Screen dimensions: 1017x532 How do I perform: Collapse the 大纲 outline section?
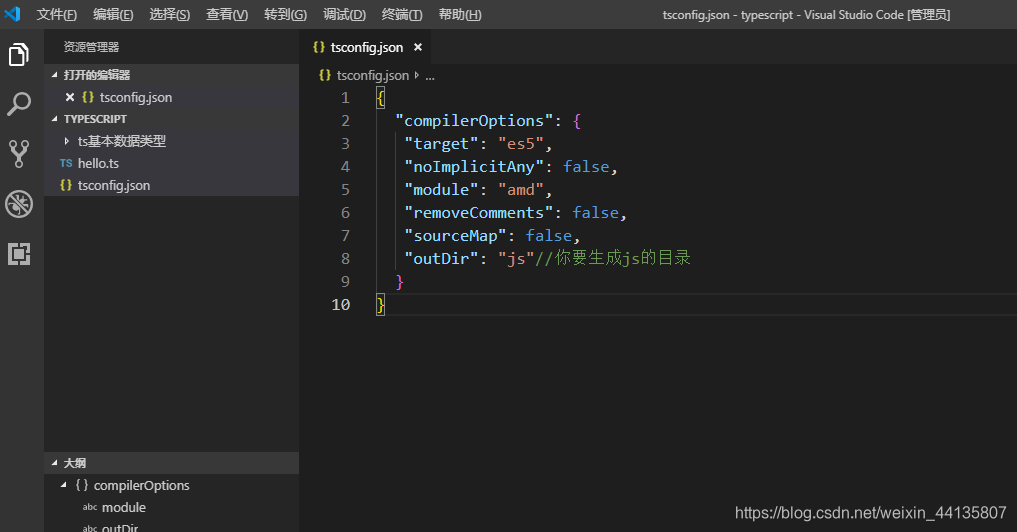click(x=54, y=463)
